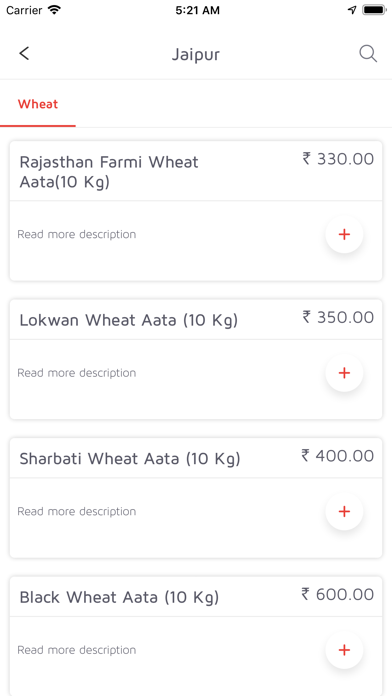Tap the Jaipur header title
392x696 pixels.
click(x=196, y=55)
